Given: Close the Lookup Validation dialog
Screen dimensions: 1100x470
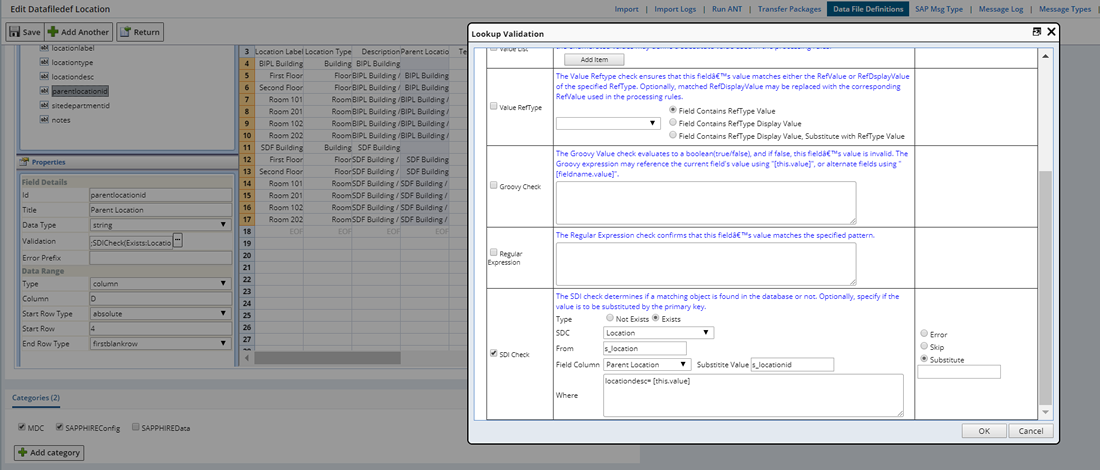Looking at the screenshot, I should (x=1050, y=32).
